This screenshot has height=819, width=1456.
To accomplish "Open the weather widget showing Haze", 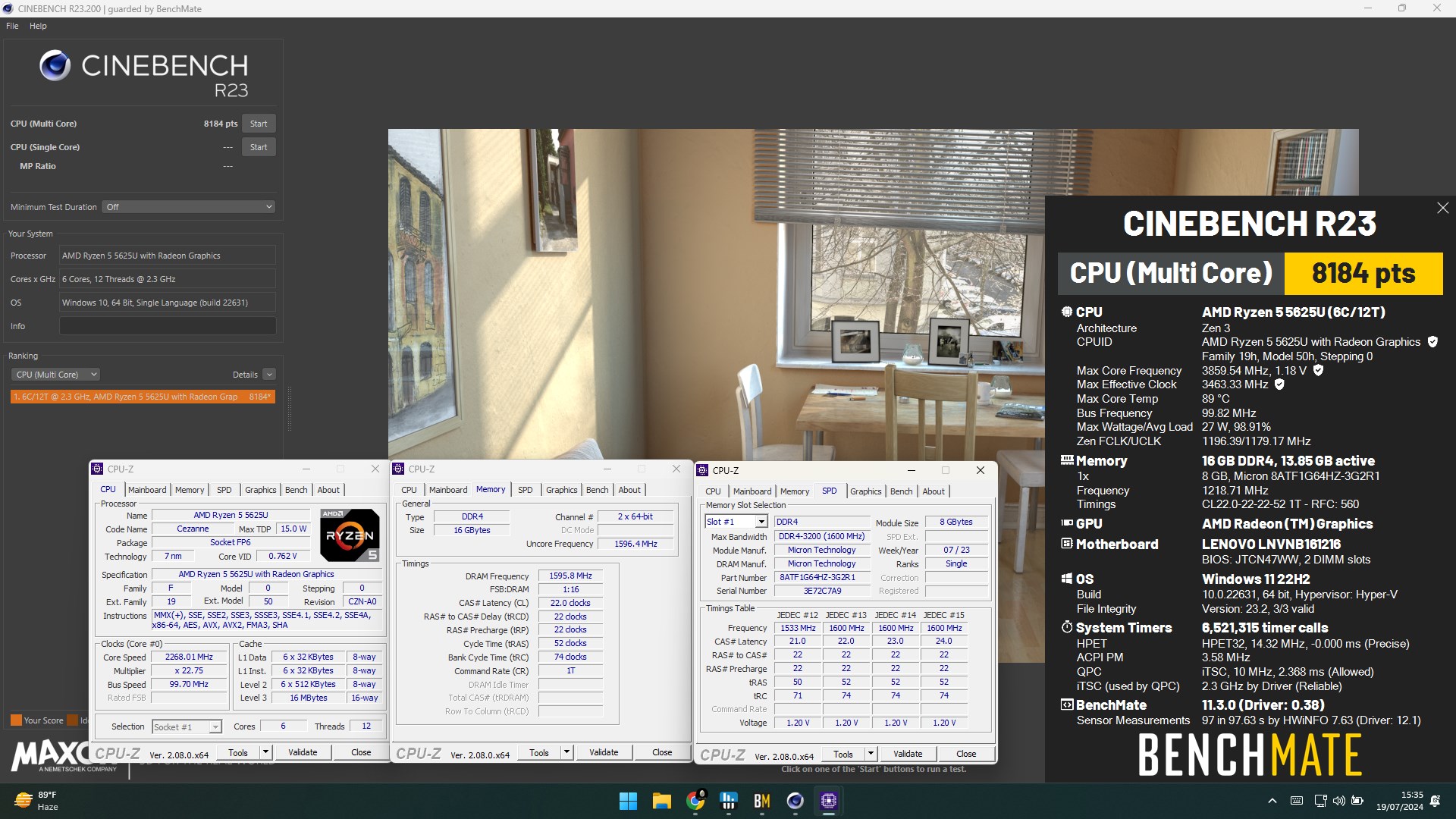I will coord(36,801).
